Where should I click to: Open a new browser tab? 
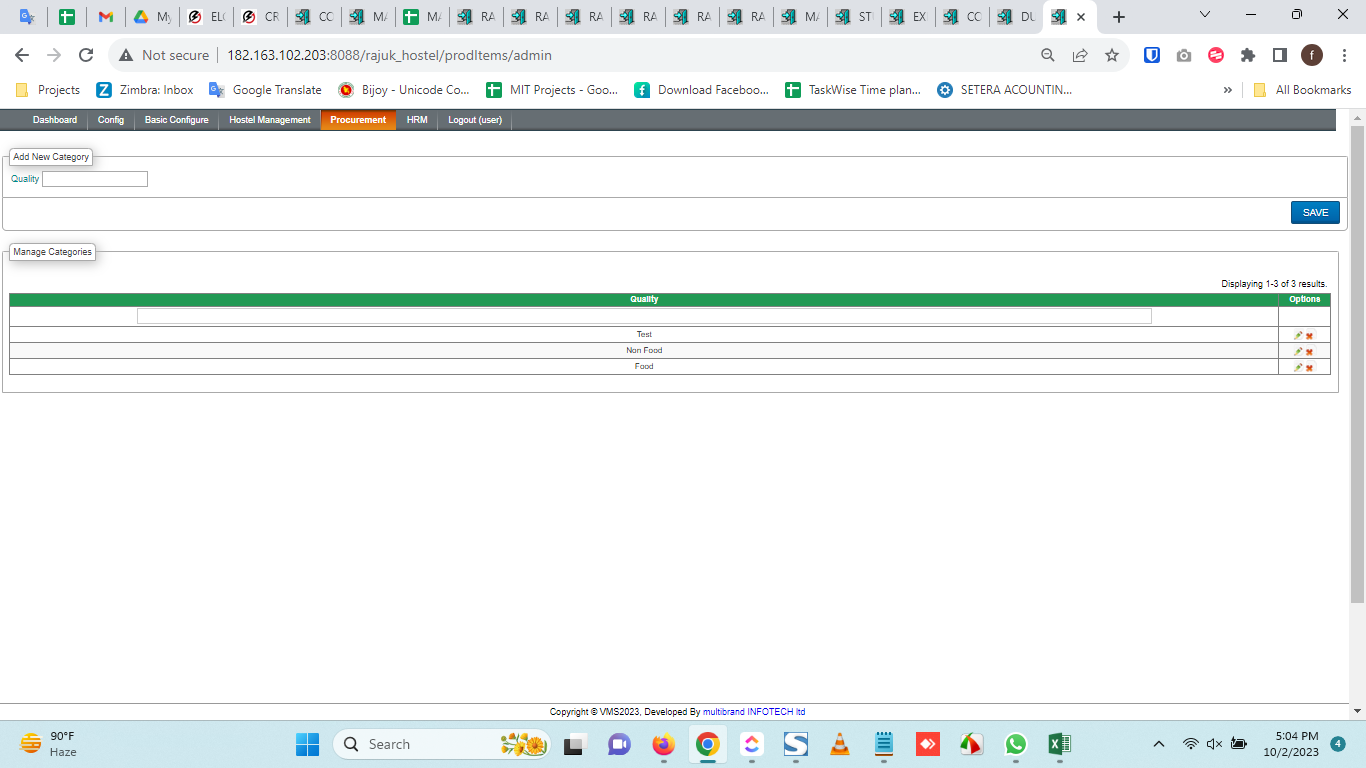click(x=1119, y=17)
